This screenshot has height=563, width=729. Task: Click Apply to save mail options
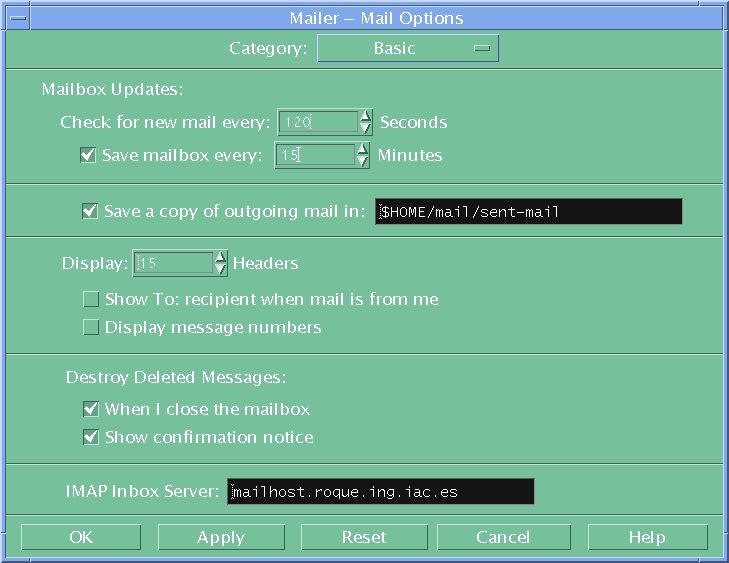coord(221,537)
